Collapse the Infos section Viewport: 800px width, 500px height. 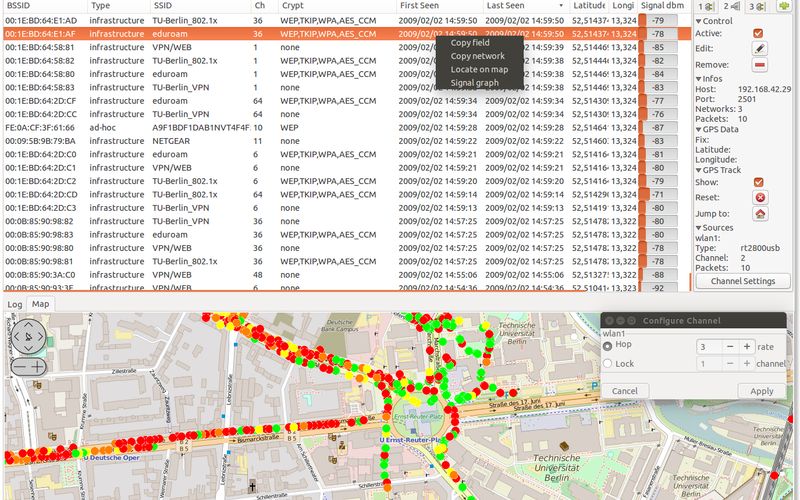tap(698, 79)
